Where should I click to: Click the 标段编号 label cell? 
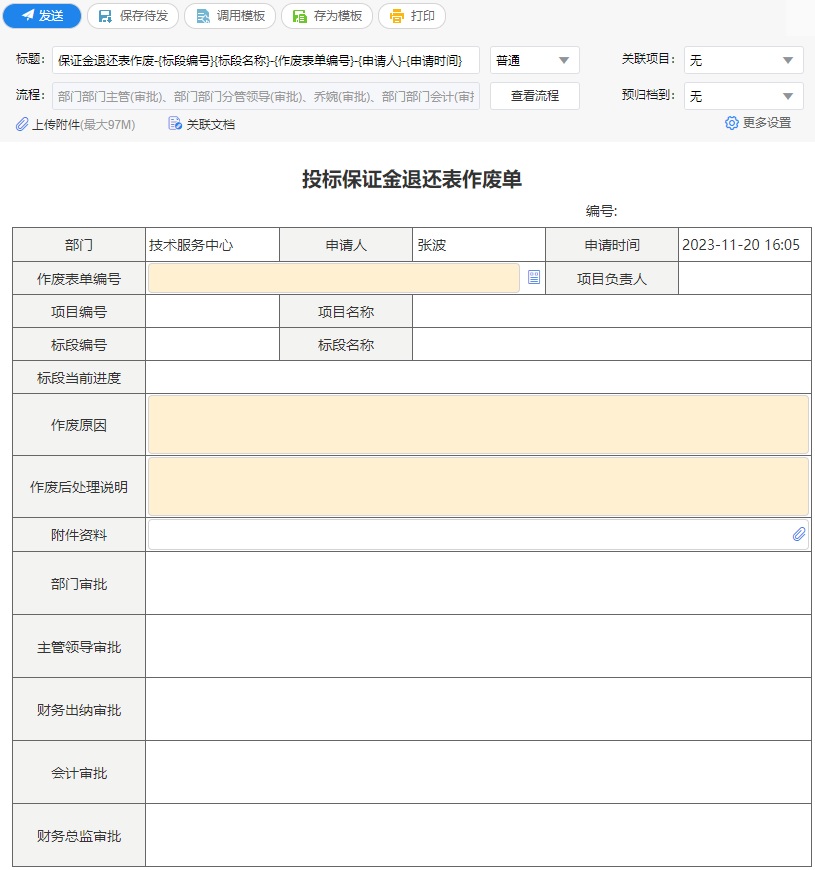tap(79, 345)
